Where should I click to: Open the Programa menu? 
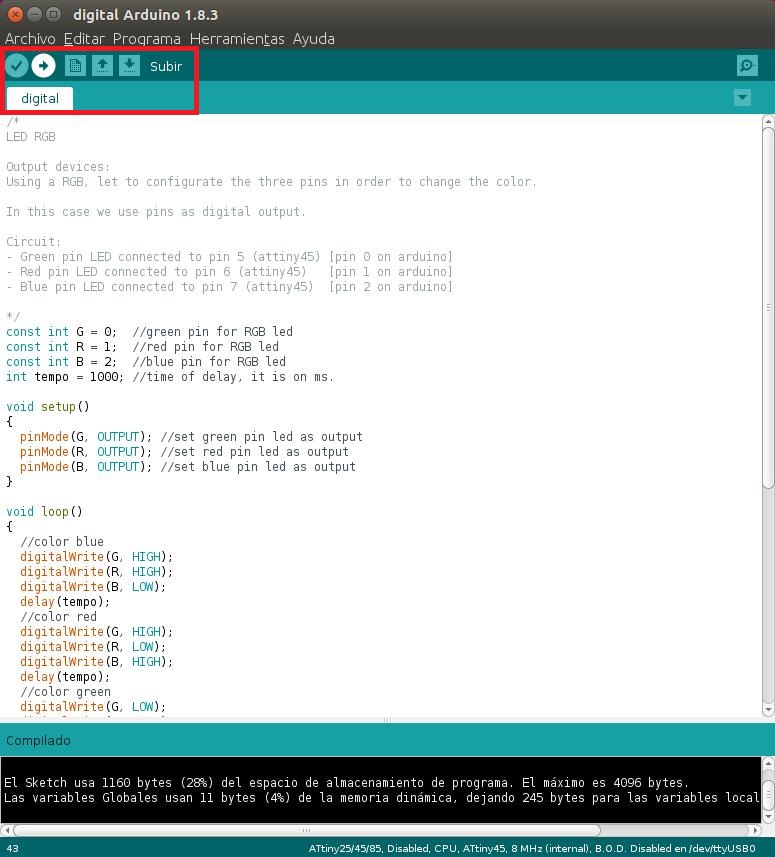tap(146, 39)
